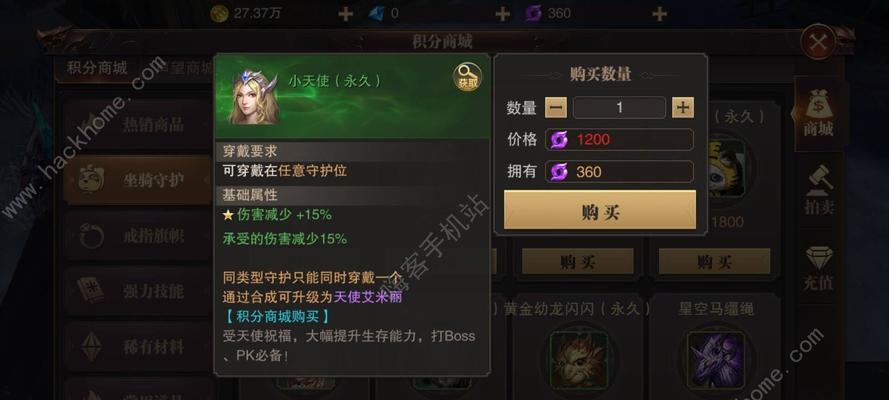Select the 戒指旗帜 category
Image resolution: width=889 pixels, height=400 pixels.
[x=138, y=236]
